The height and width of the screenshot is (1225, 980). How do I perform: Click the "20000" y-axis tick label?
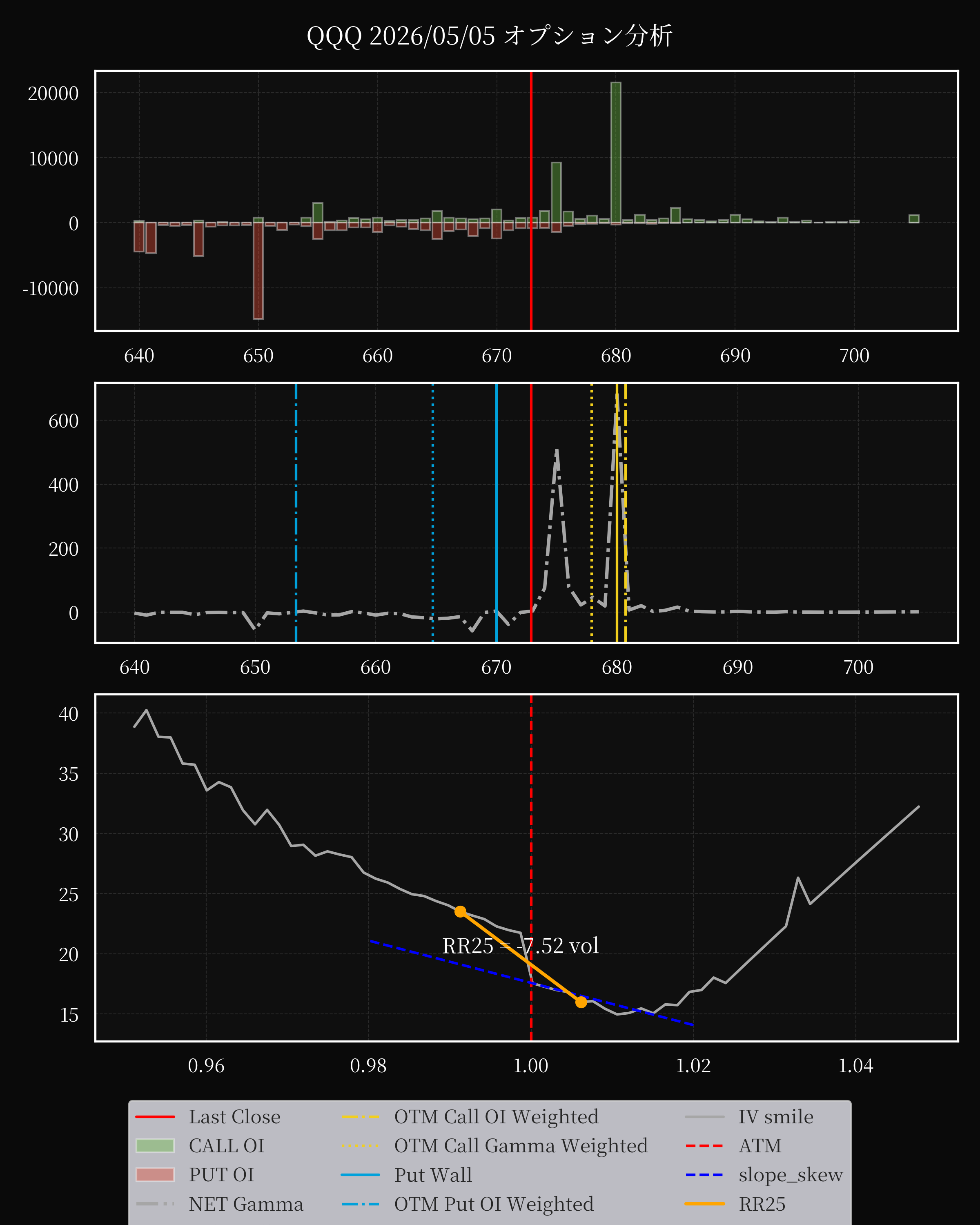[x=53, y=94]
